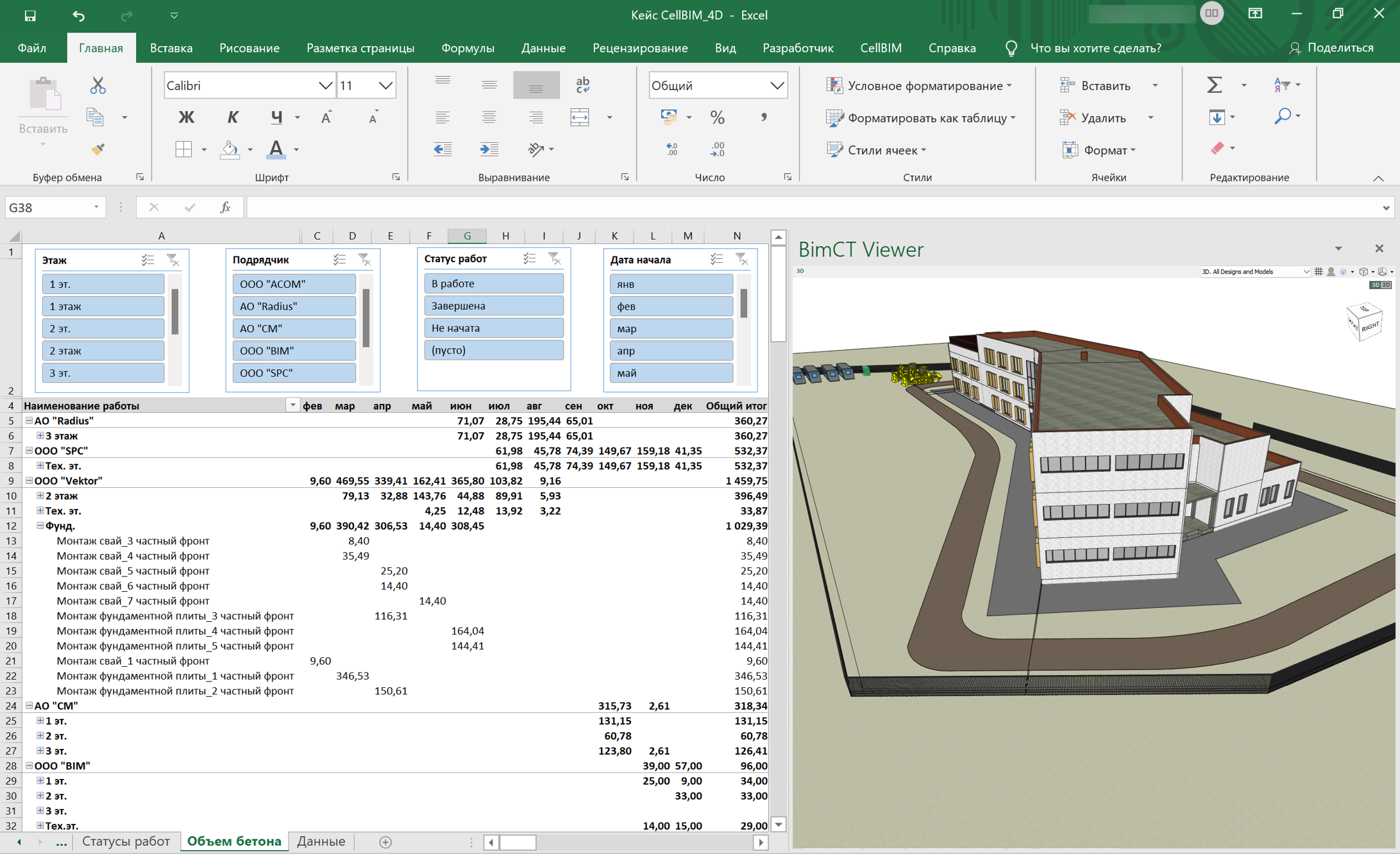The width and height of the screenshot is (1400, 854).
Task: Toggle ООО "ACOM" contractor filter
Action: 294,283
